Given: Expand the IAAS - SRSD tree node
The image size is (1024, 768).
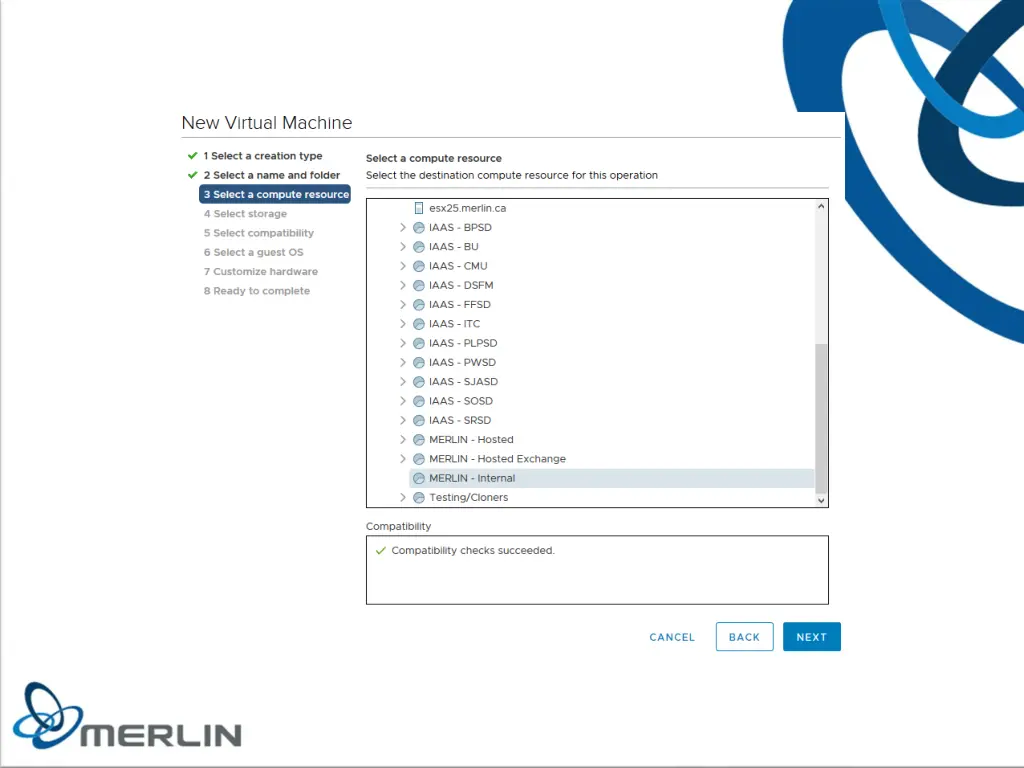Looking at the screenshot, I should (403, 420).
